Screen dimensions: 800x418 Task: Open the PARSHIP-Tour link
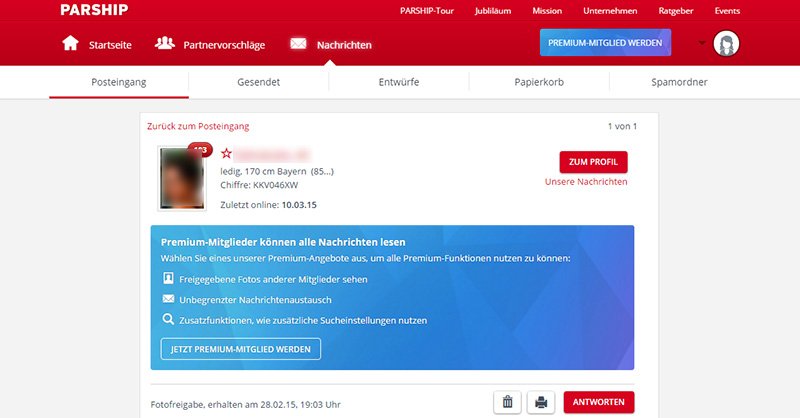point(427,11)
